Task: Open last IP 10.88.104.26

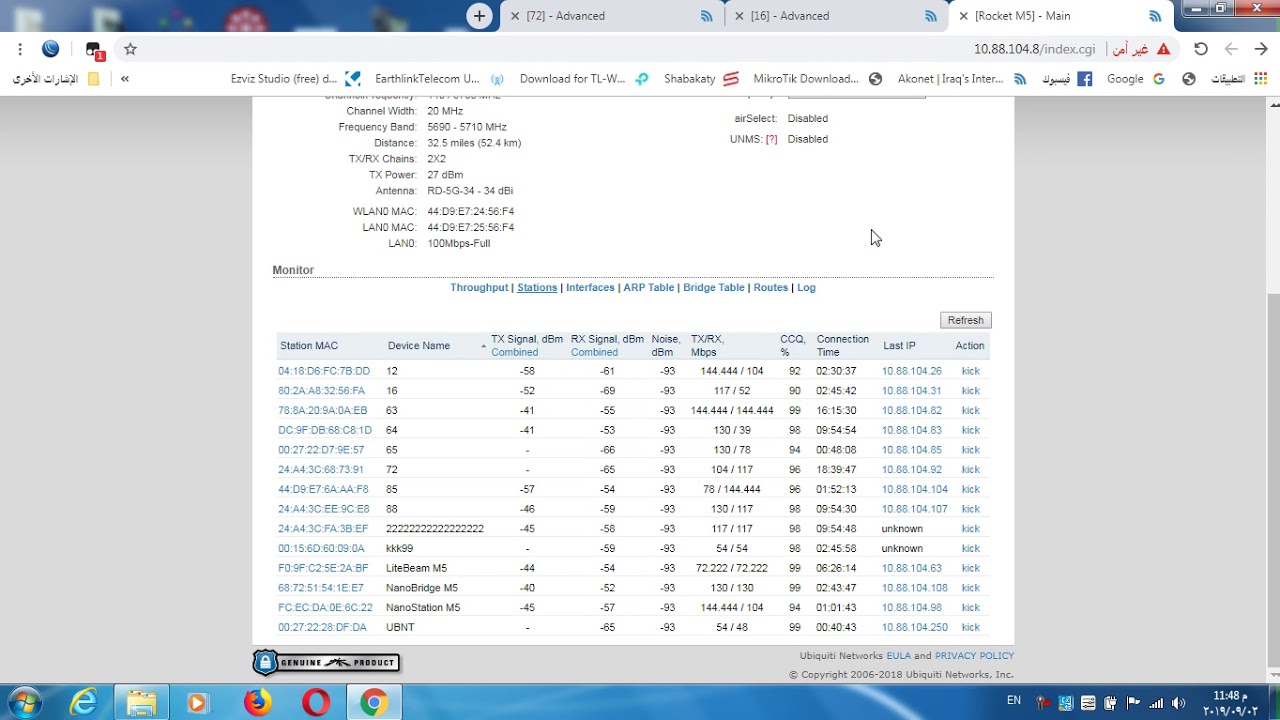Action: click(x=911, y=371)
